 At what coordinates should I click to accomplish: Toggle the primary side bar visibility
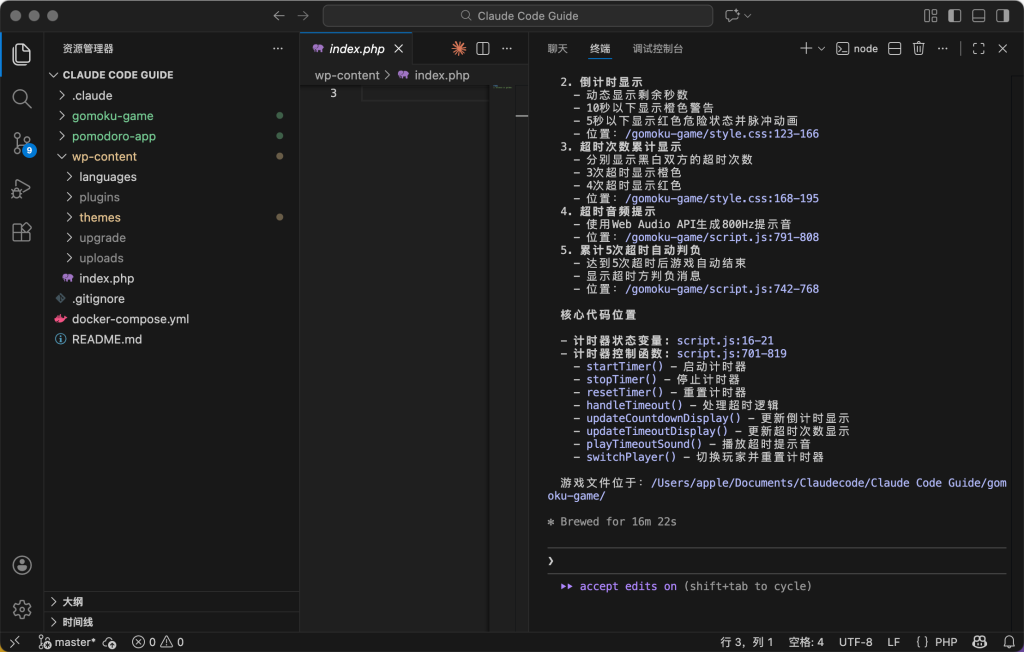click(x=954, y=16)
